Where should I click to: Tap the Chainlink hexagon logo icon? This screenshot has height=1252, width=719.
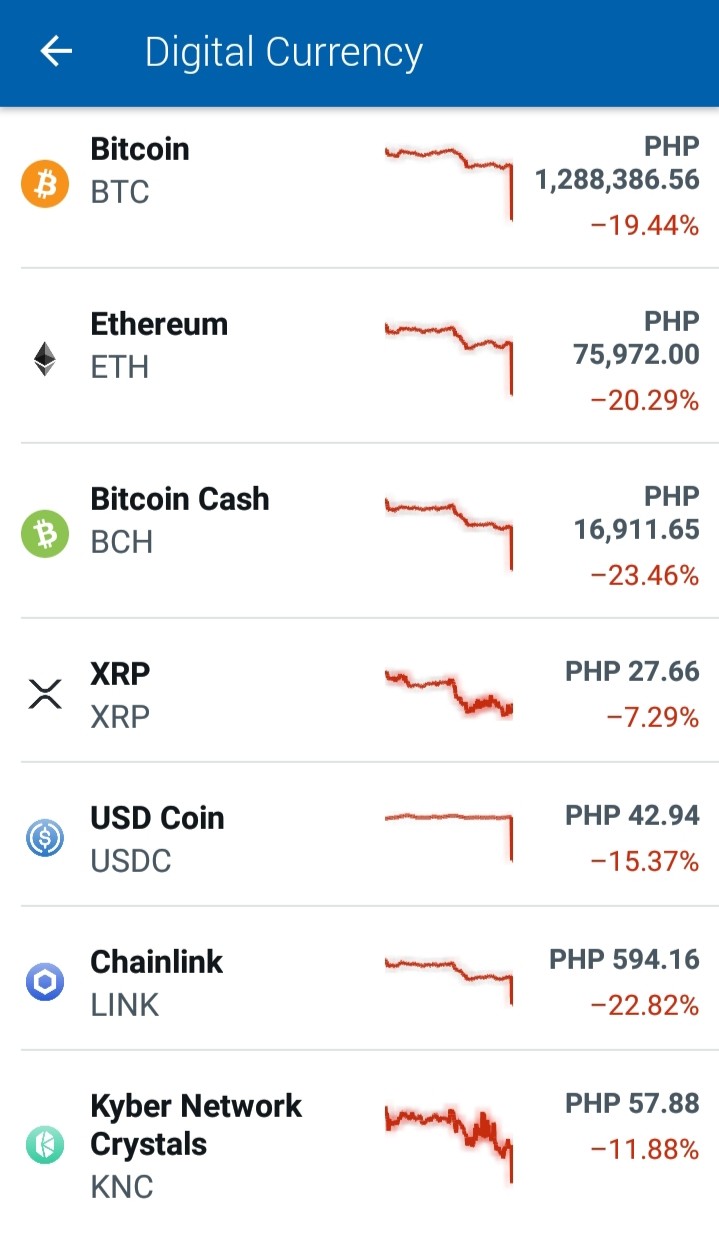click(45, 982)
